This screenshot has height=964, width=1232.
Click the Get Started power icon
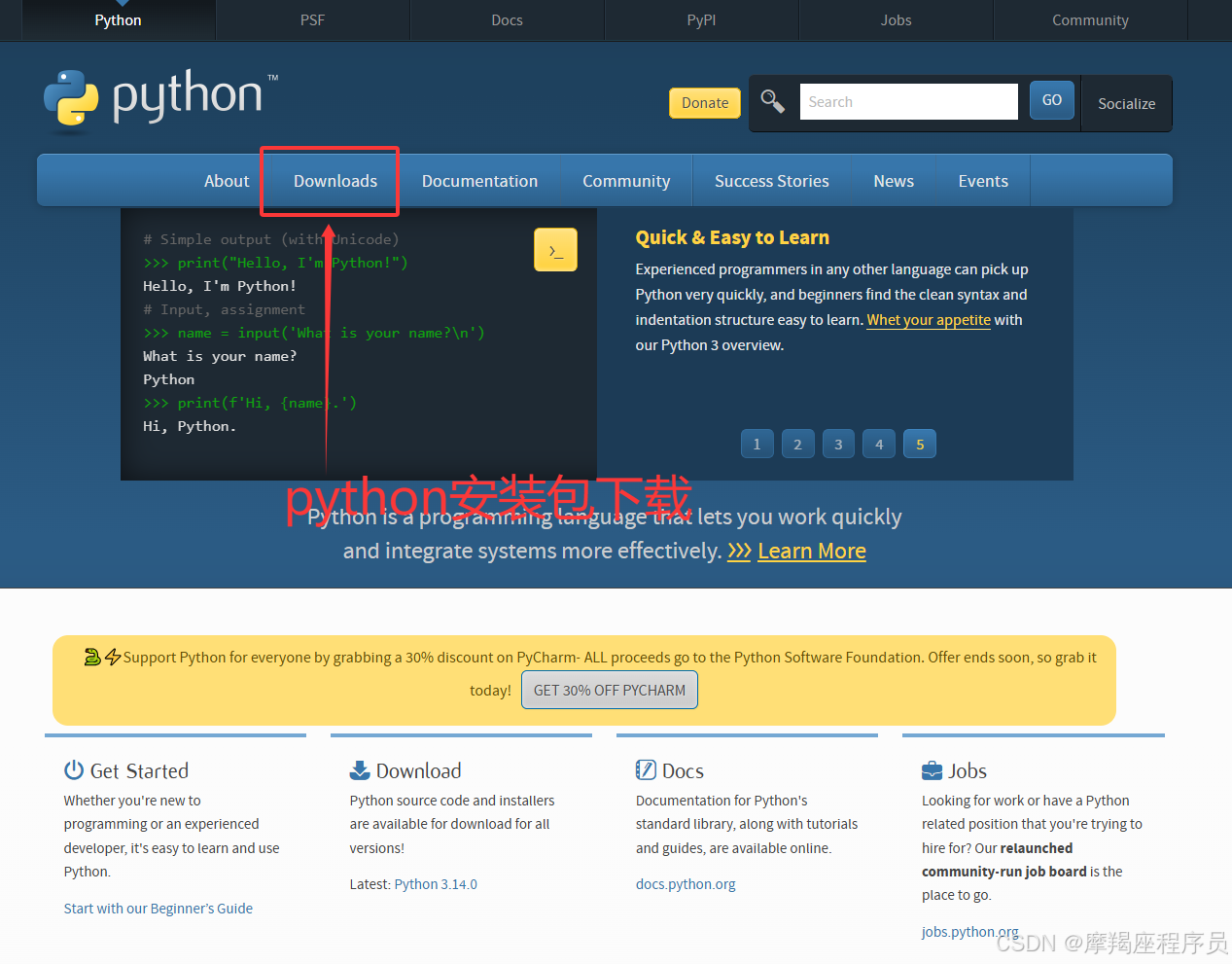pos(74,770)
